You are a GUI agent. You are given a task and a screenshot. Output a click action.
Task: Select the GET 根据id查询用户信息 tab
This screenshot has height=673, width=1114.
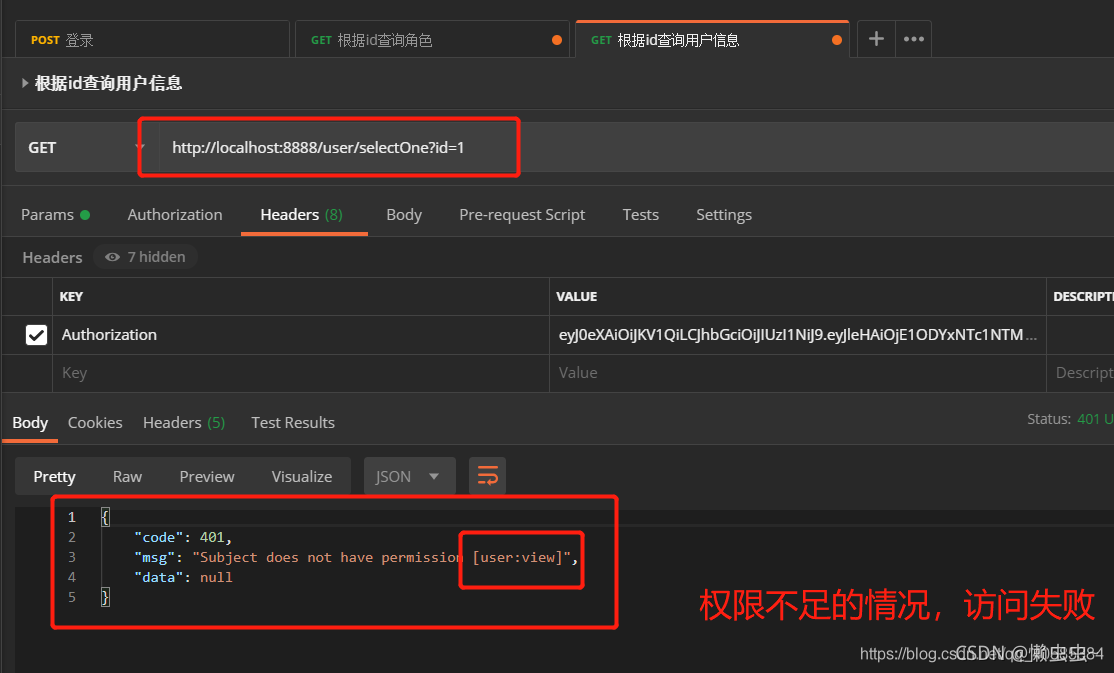click(x=712, y=40)
